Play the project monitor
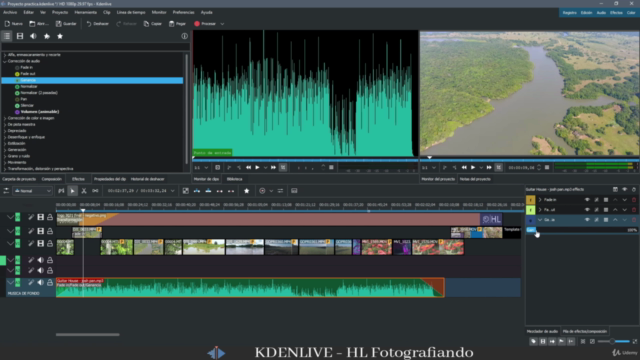The height and width of the screenshot is (360, 640). coord(473,168)
